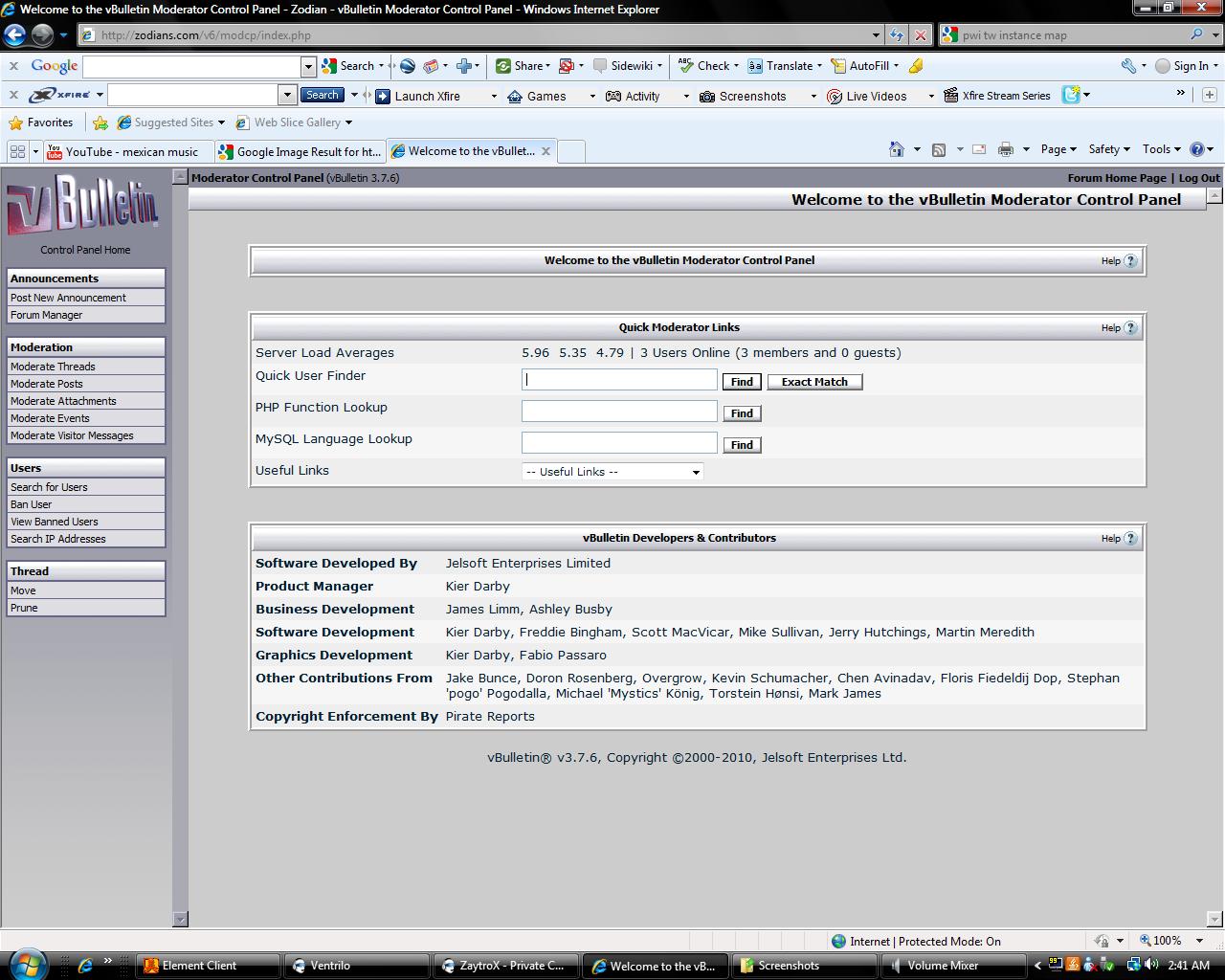This screenshot has height=980, width=1225.
Task: Click Launch Xfire on the Xfire toolbar
Action: point(418,96)
